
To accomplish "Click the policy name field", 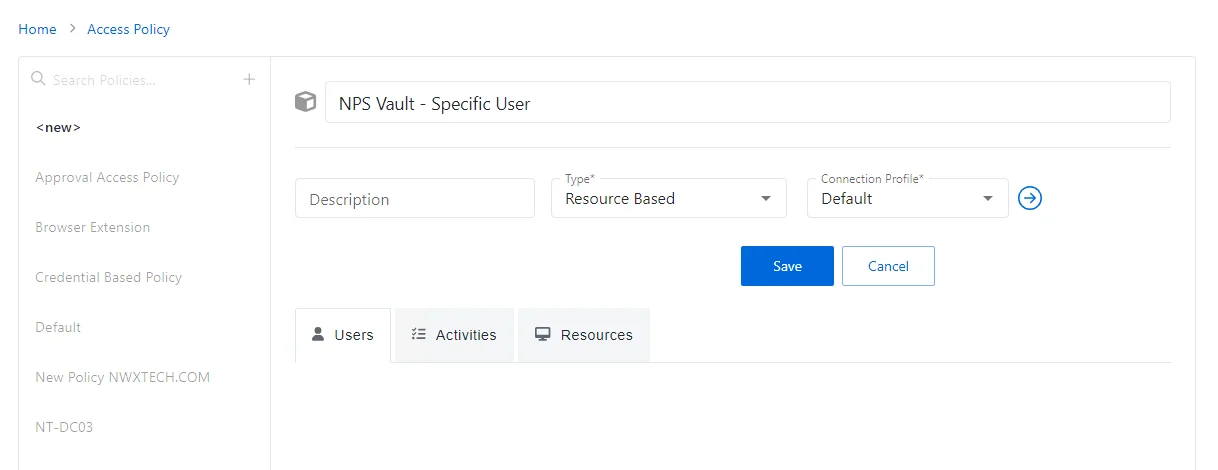I will [x=748, y=103].
